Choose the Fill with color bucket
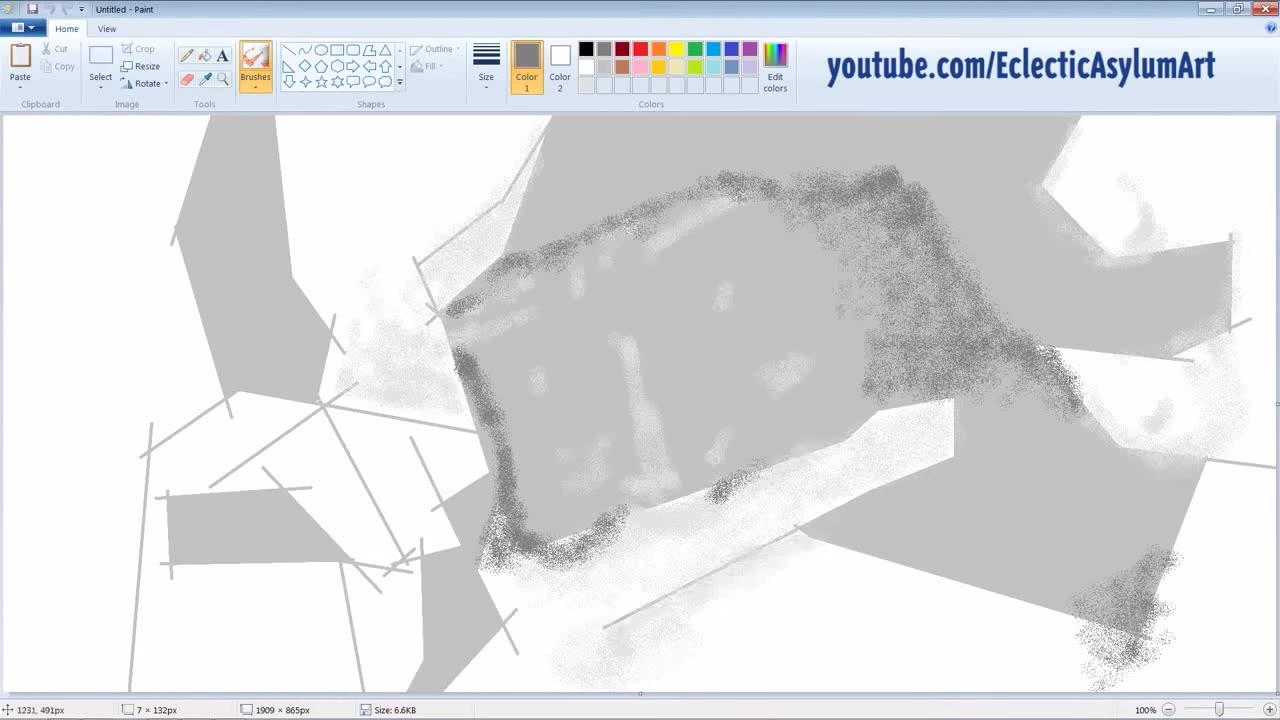 tap(205, 56)
